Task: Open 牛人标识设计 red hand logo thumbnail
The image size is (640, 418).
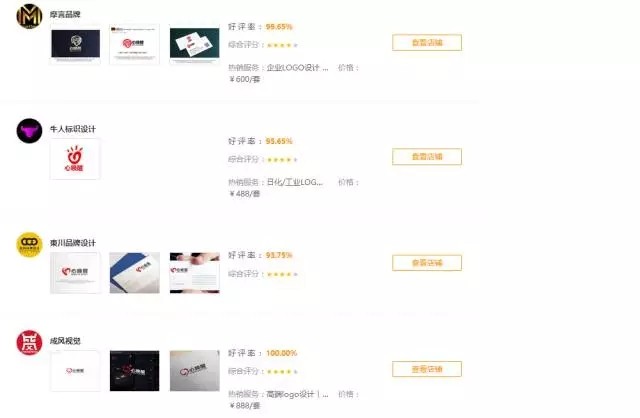Action: 75,159
